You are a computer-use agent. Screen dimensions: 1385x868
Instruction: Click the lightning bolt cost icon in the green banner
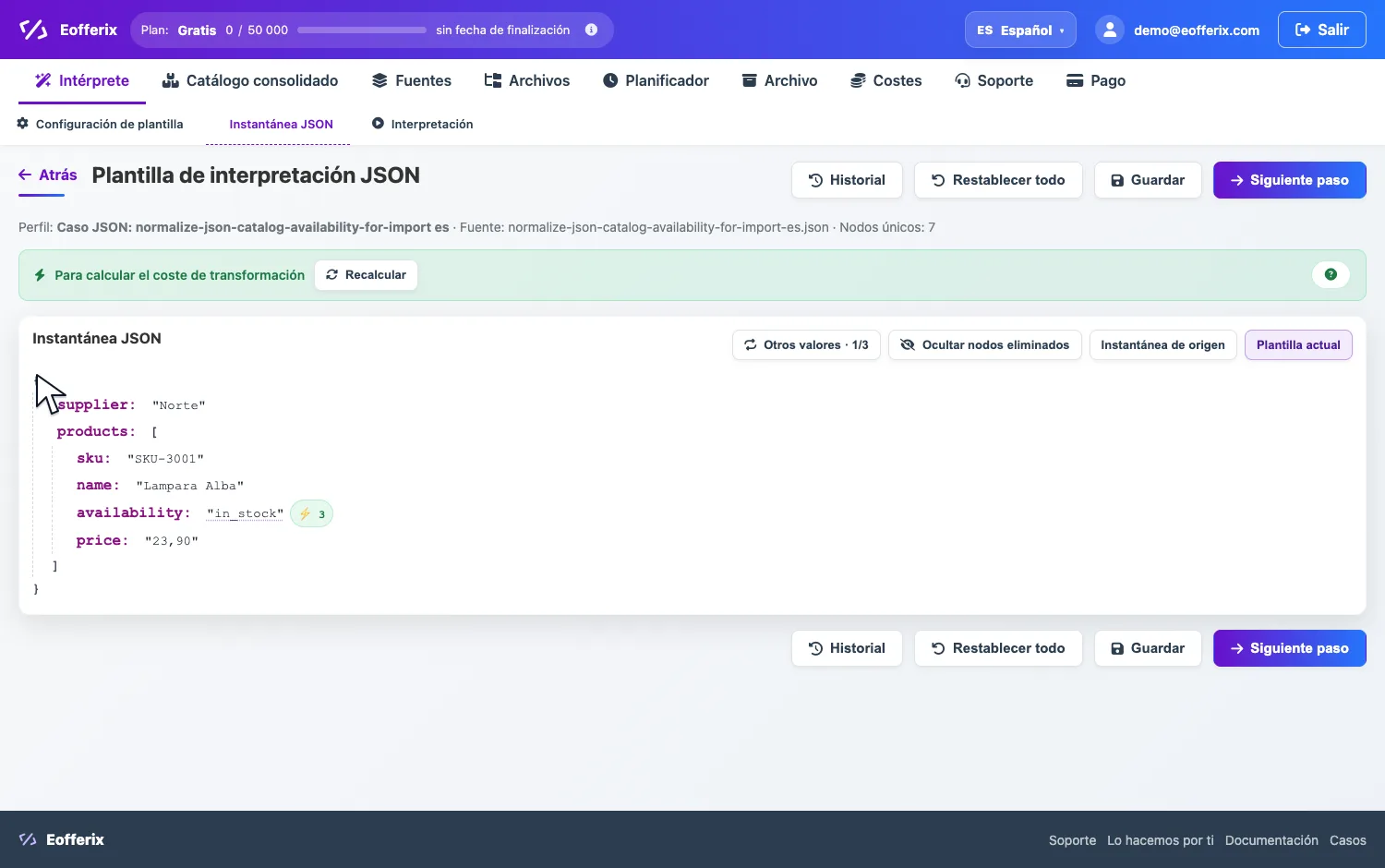(x=40, y=275)
